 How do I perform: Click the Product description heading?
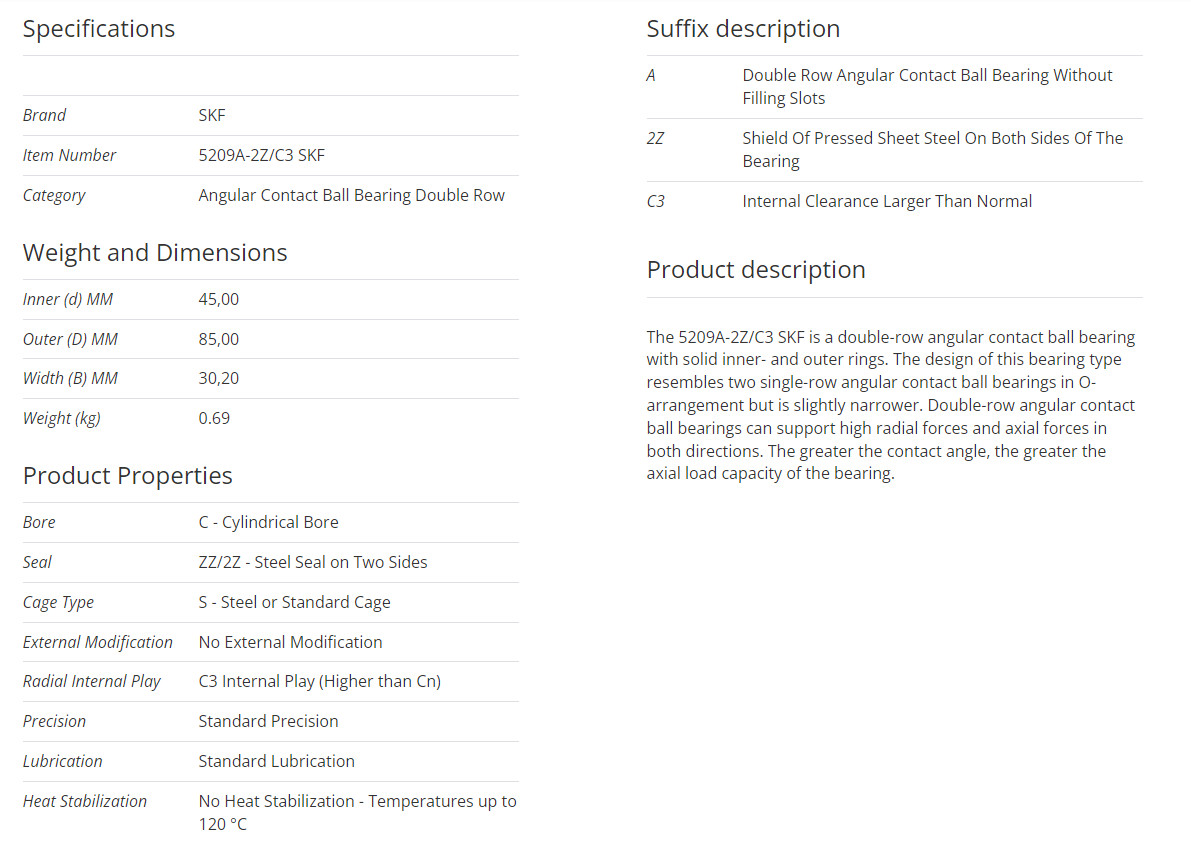(x=756, y=270)
